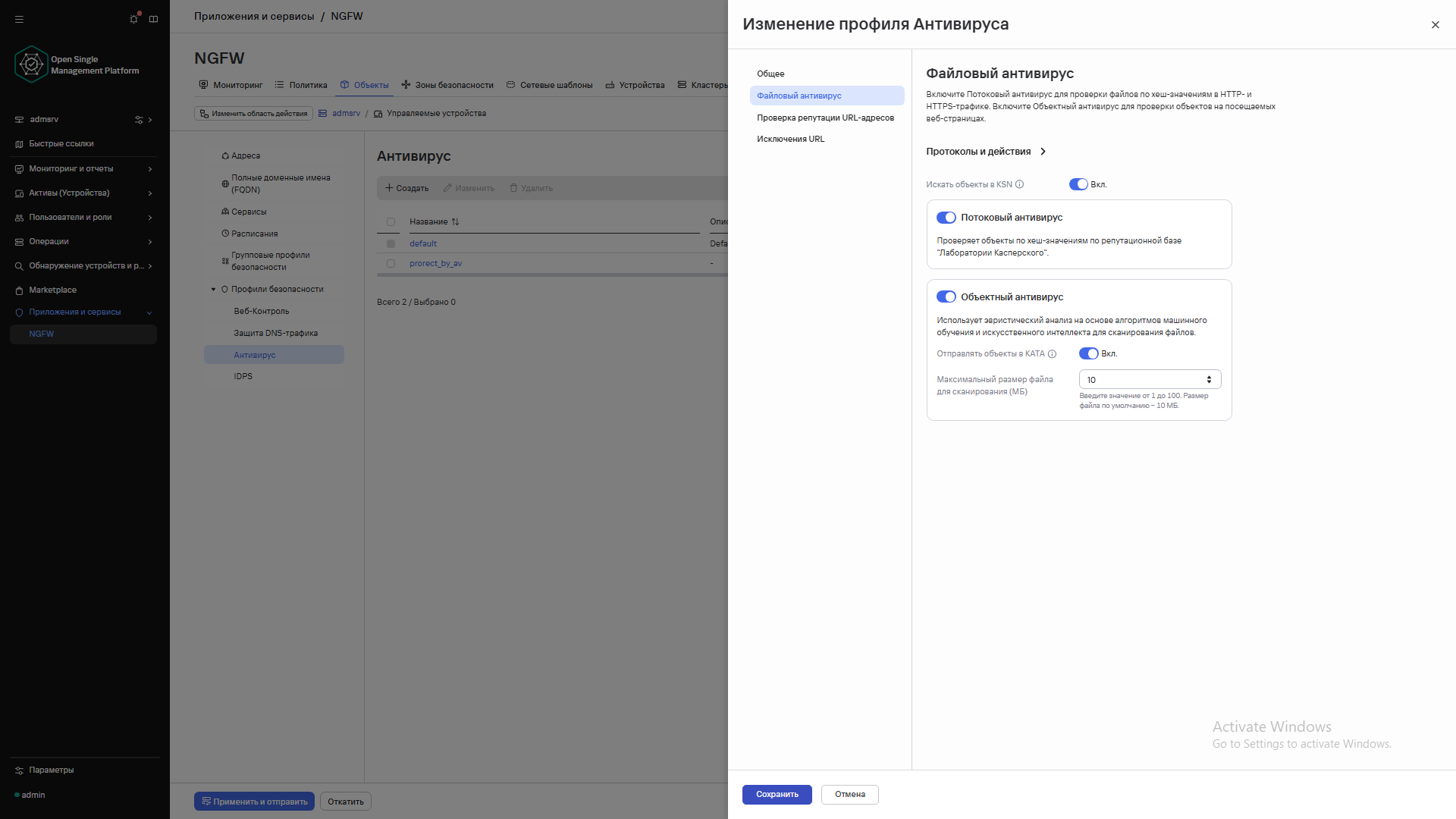Open the Parameters settings icon
The height and width of the screenshot is (819, 1456).
[20, 770]
